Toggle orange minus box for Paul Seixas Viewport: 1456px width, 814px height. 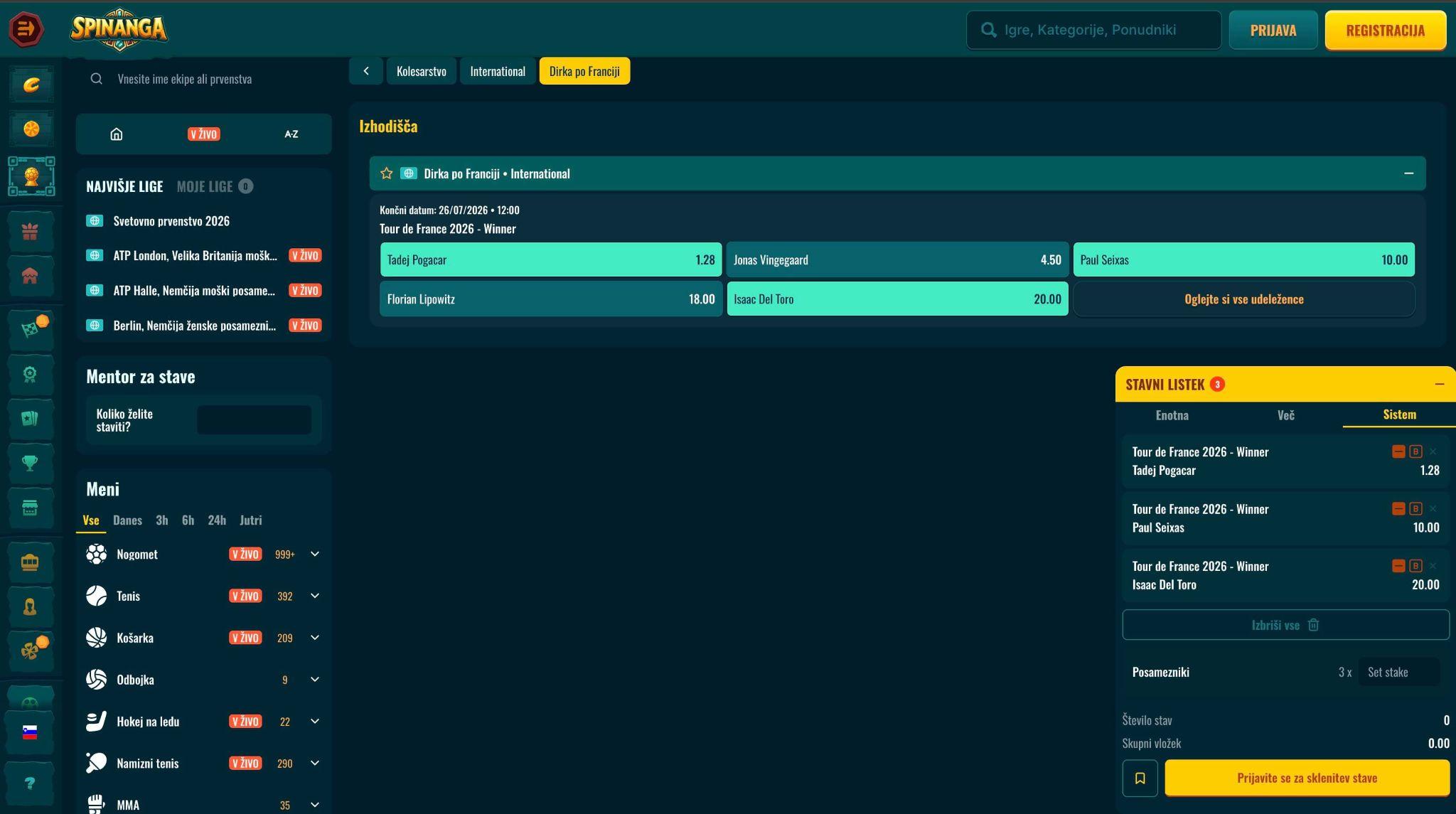(1398, 508)
